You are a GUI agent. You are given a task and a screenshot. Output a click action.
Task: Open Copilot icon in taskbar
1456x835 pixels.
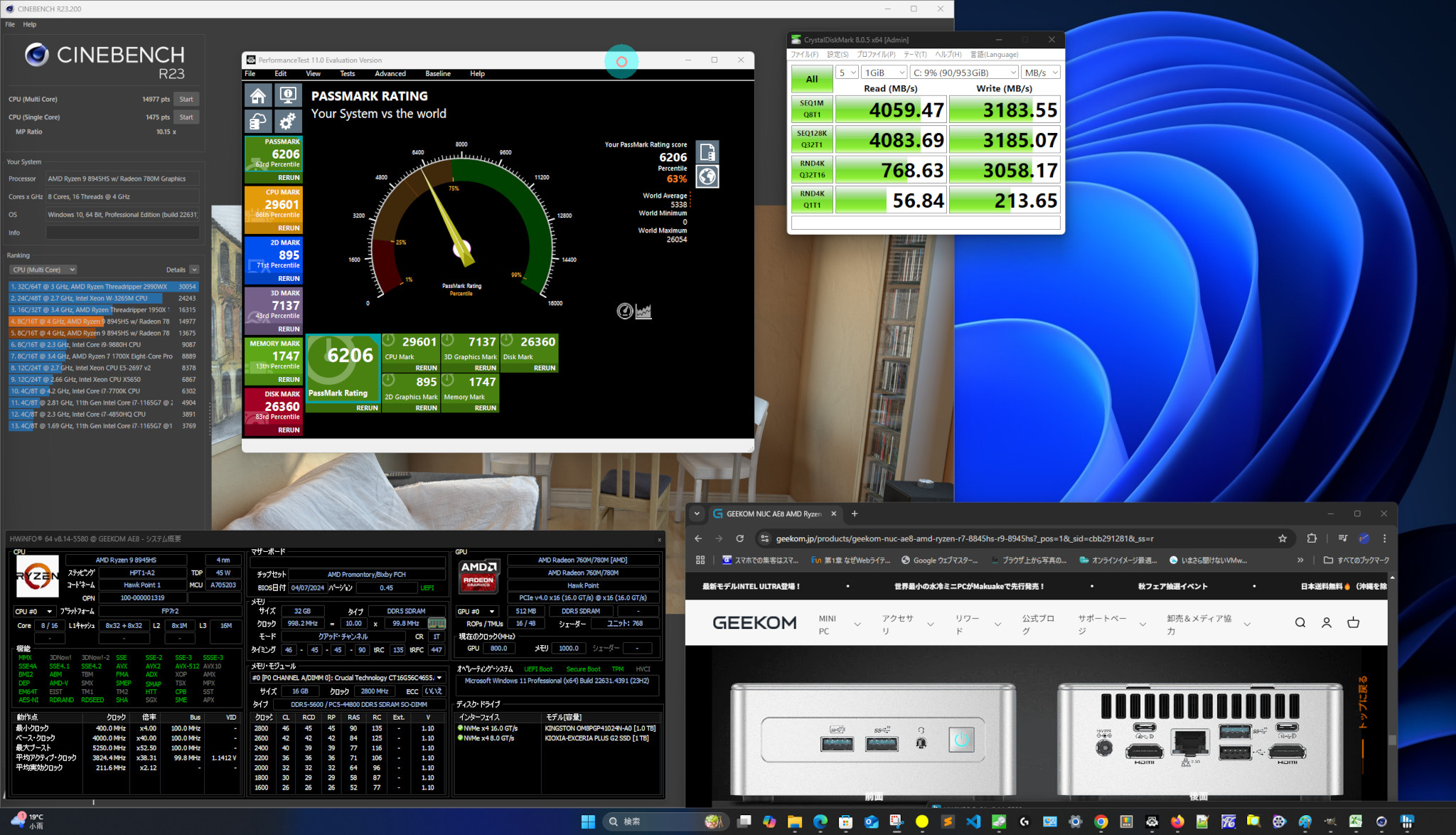pos(769,821)
